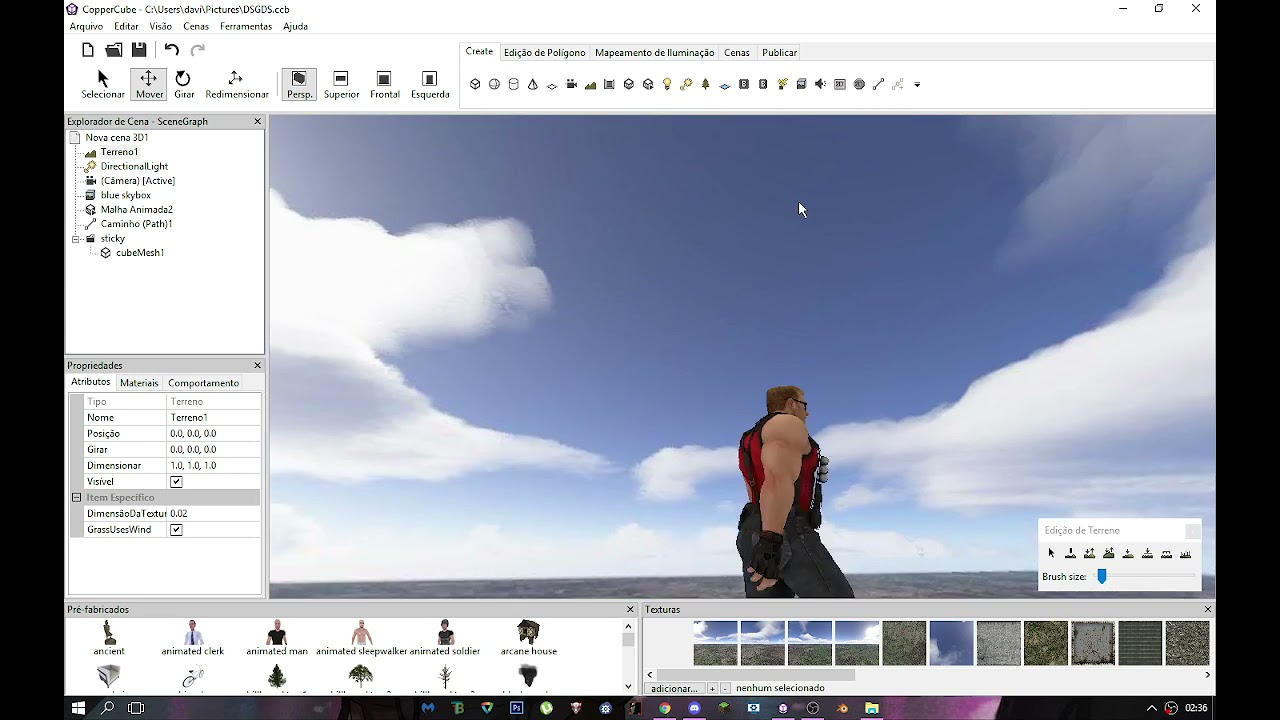The height and width of the screenshot is (720, 1280).
Task: Open Windows Start menu
Action: point(78,708)
